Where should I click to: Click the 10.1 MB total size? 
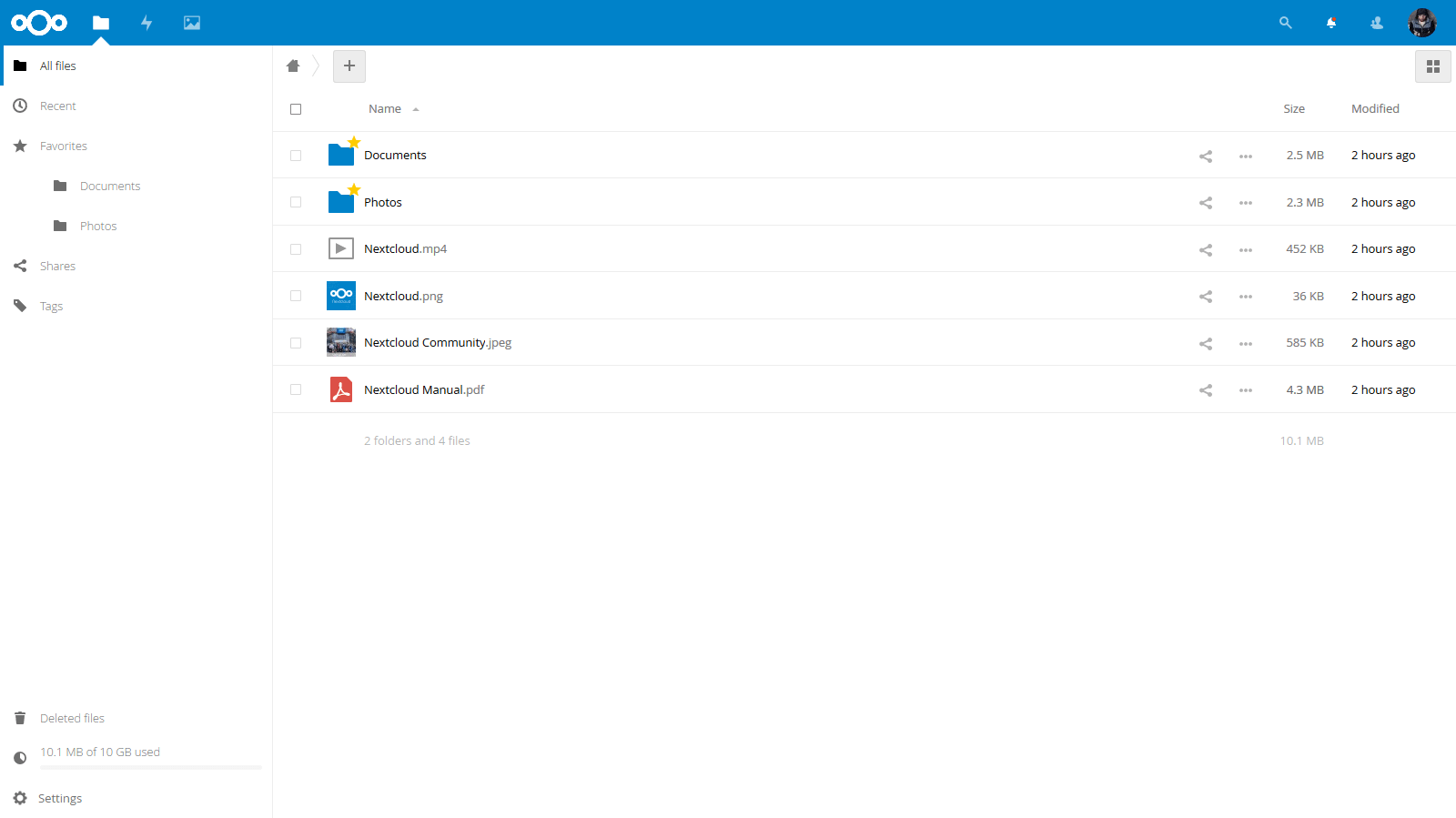(x=1302, y=441)
